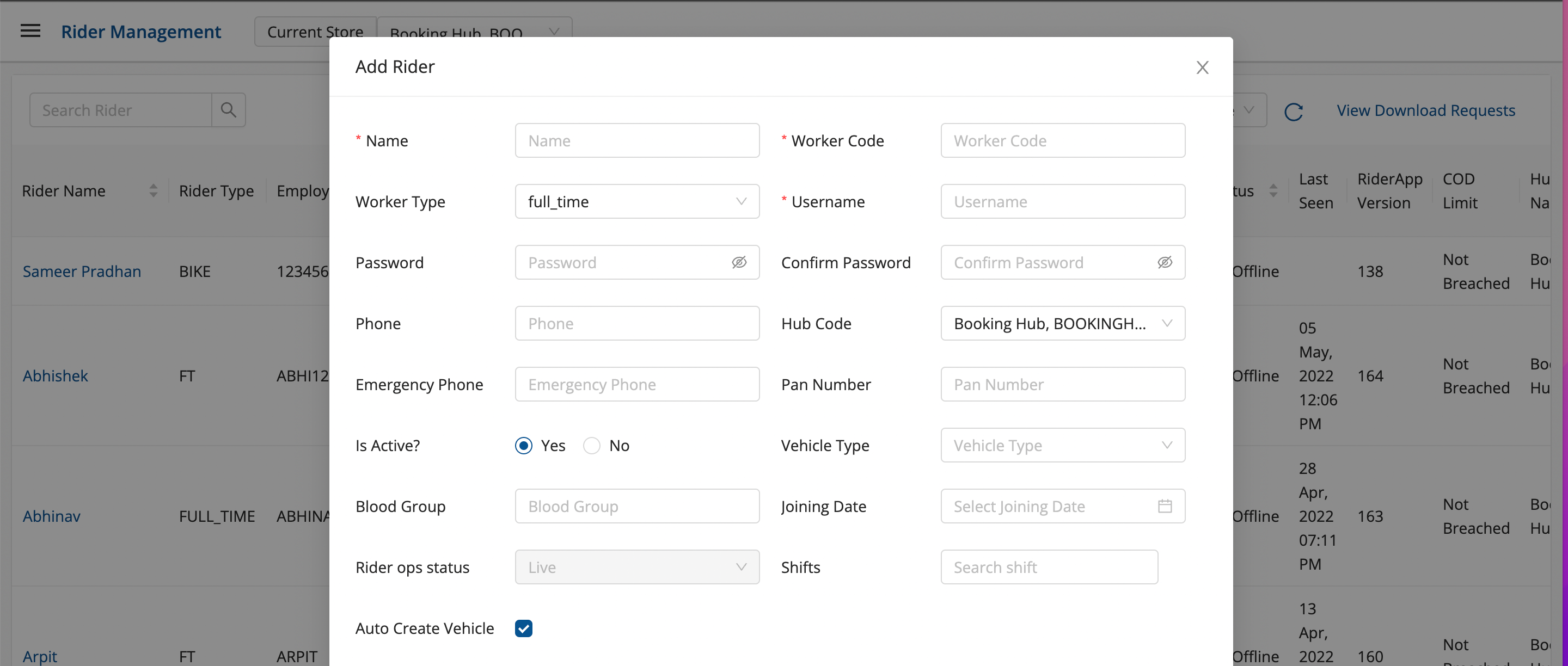Select Yes for Is Active

click(523, 445)
